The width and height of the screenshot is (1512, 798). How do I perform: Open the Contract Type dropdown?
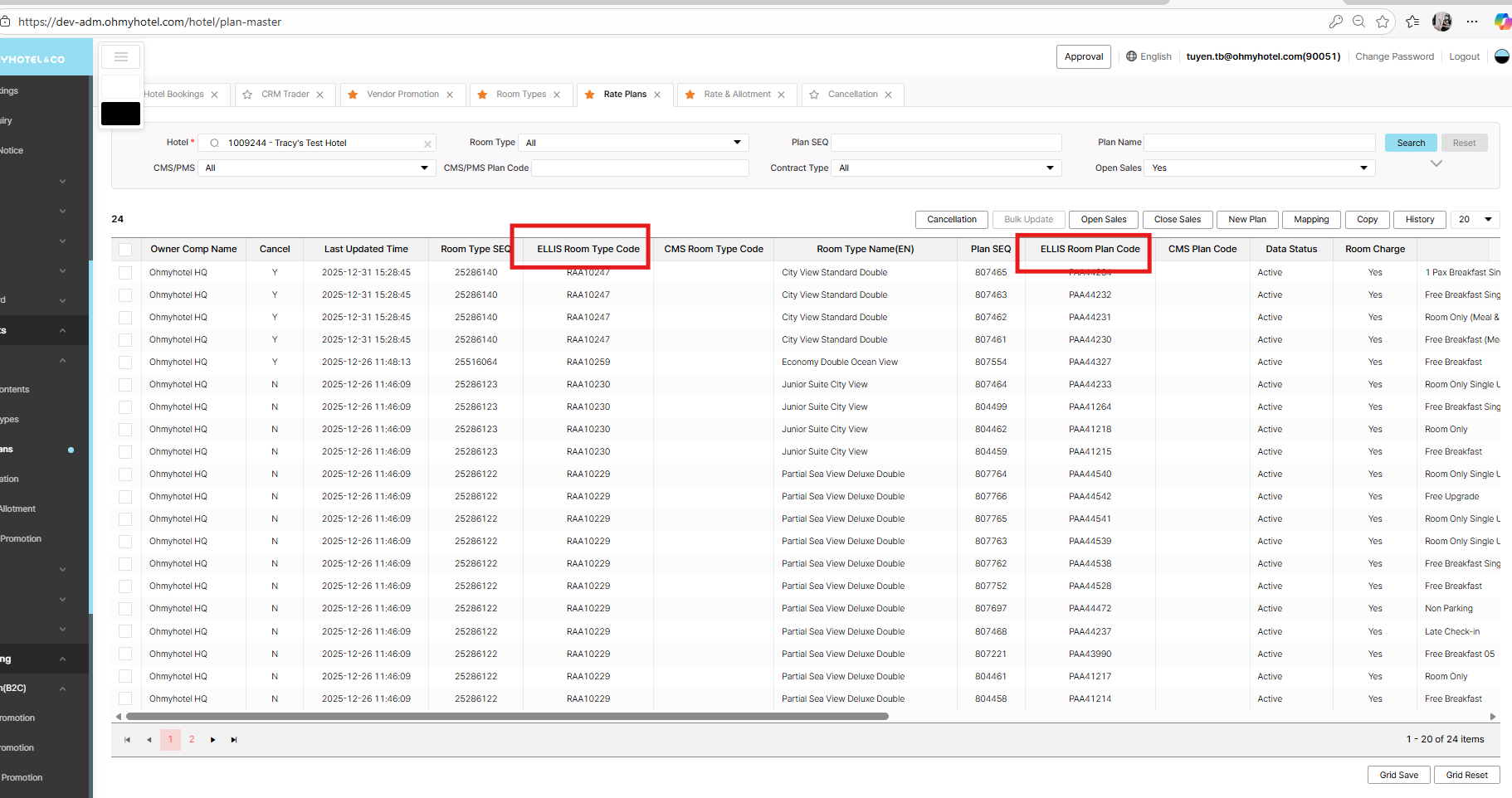point(946,168)
